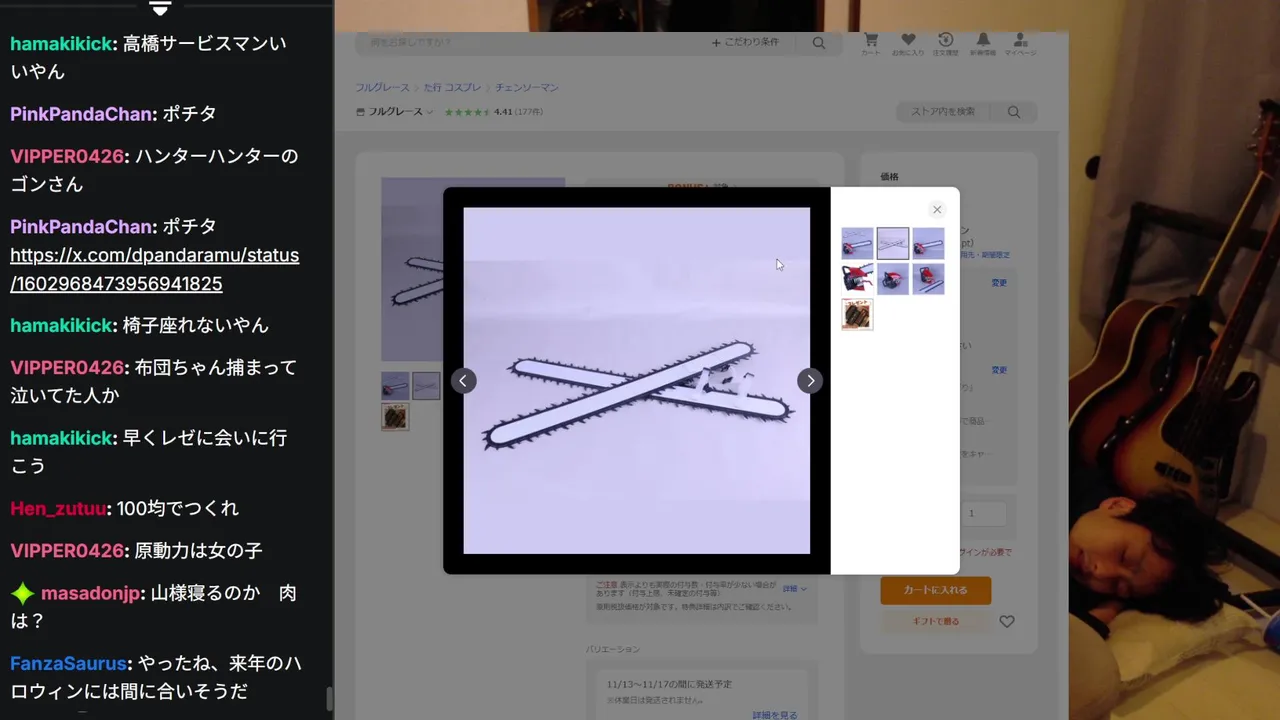The height and width of the screenshot is (720, 1280).
Task: Click the 詳細を見る shipping link
Action: pos(775,715)
